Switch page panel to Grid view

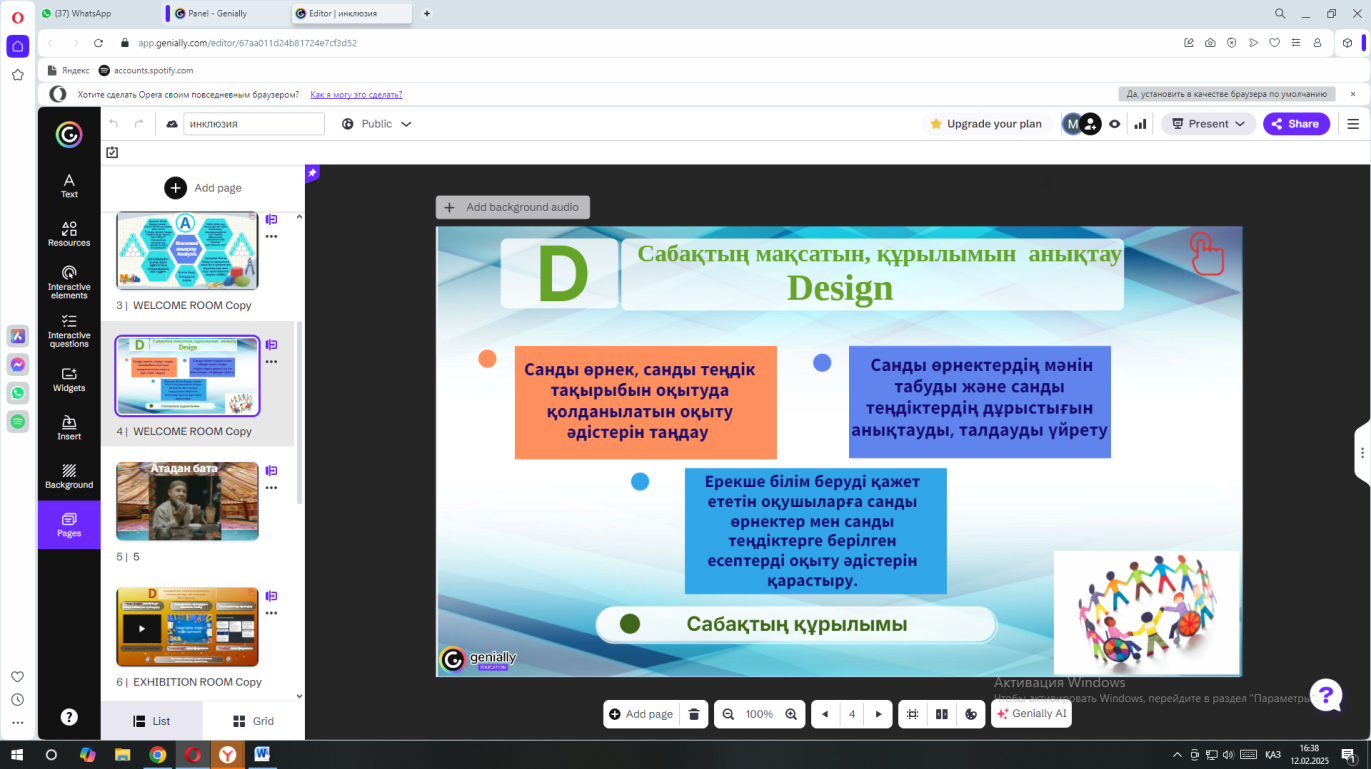tap(253, 721)
